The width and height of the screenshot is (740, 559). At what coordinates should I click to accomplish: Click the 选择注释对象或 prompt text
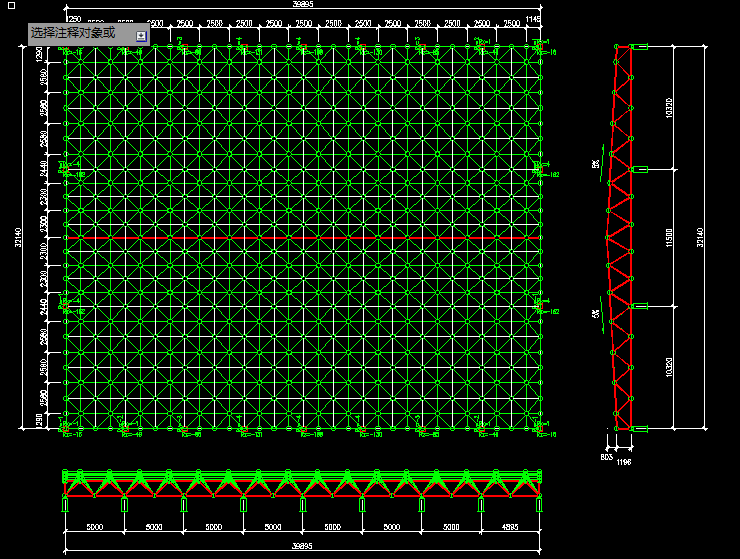click(73, 33)
